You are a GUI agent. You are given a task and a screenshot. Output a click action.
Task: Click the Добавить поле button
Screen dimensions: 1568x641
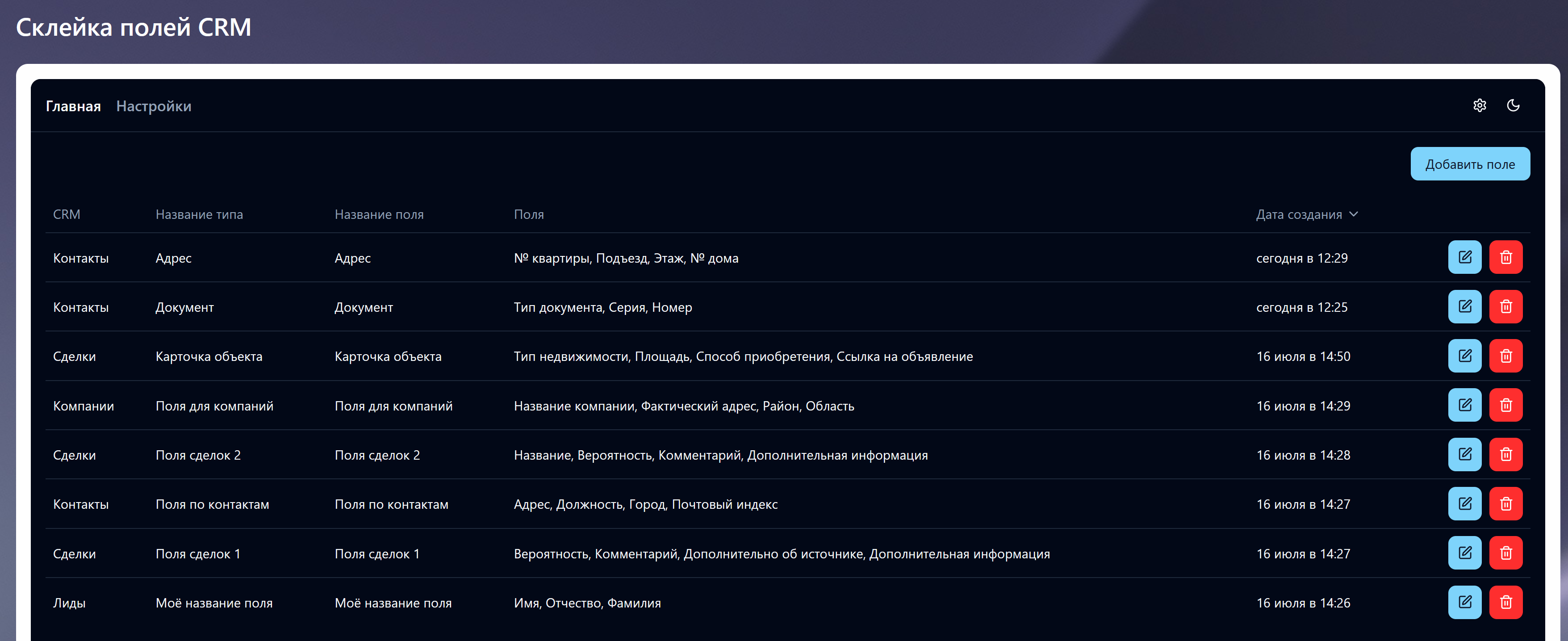point(1469,164)
